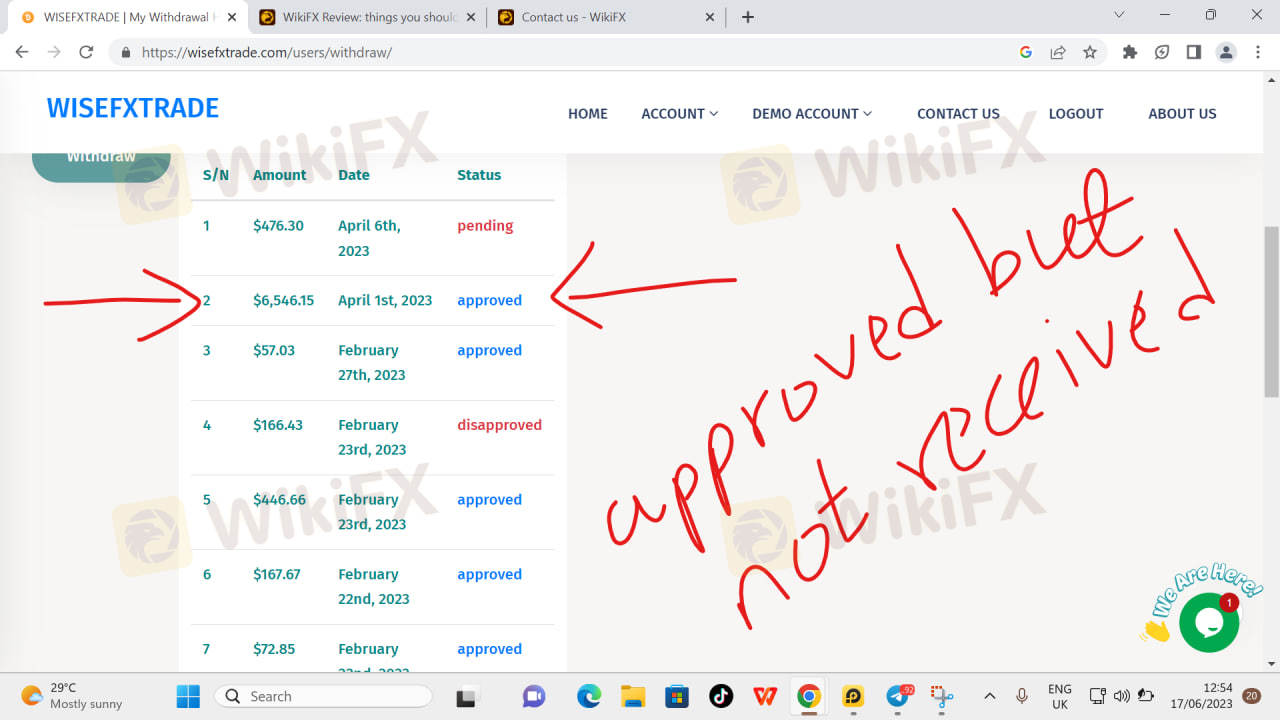Open the notification count badge showing 20
Screen dimensions: 1280x720
pyautogui.click(x=1252, y=696)
